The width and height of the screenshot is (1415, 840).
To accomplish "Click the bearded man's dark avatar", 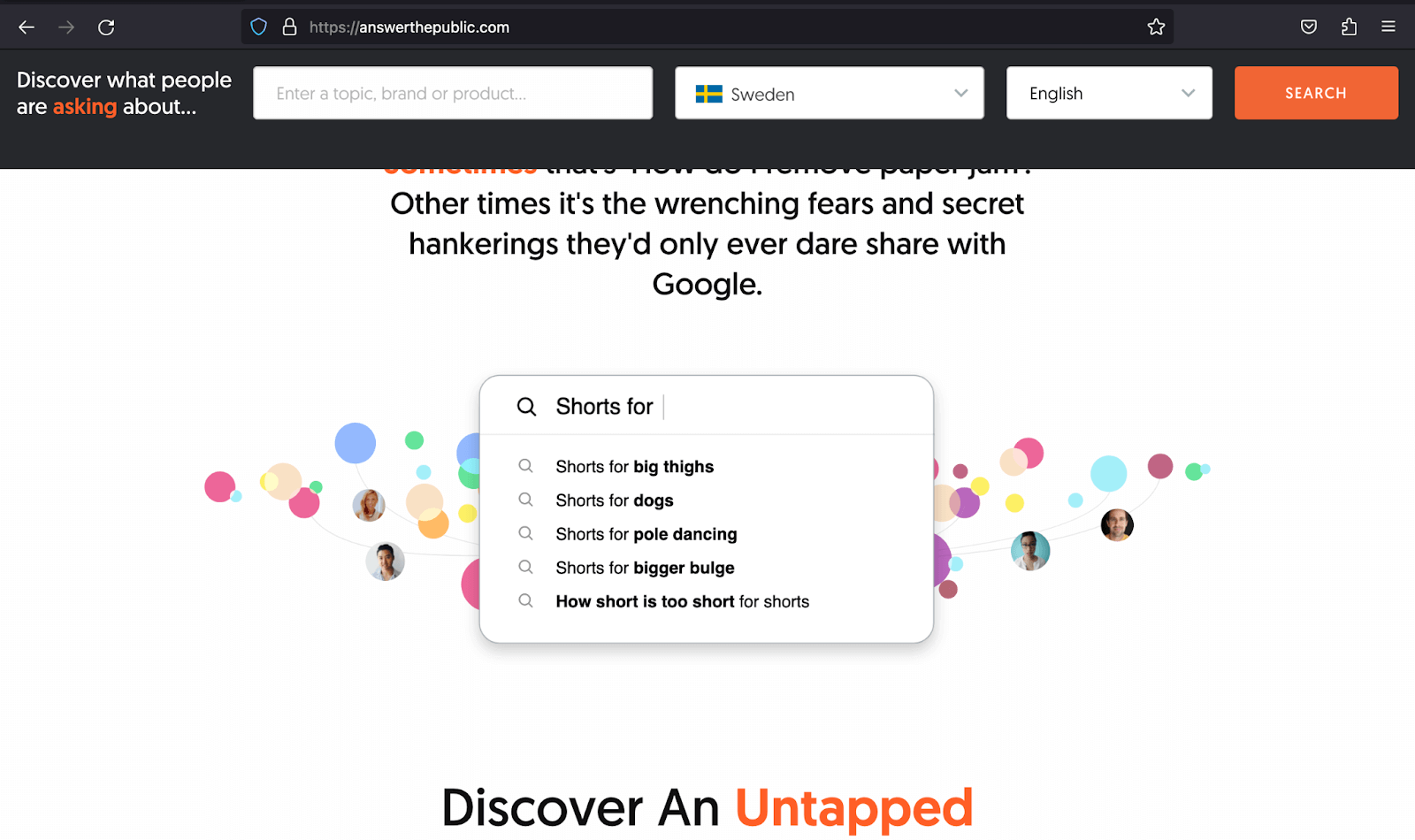I will [x=1117, y=525].
